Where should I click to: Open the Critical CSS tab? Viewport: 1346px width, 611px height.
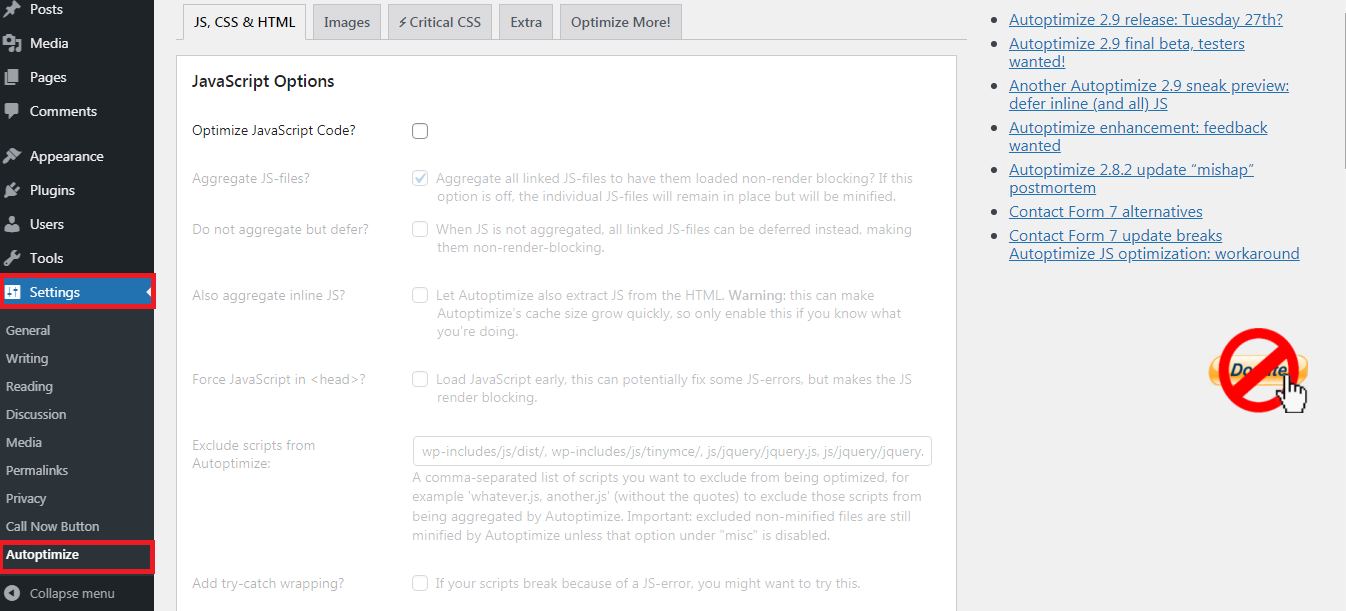coord(440,22)
